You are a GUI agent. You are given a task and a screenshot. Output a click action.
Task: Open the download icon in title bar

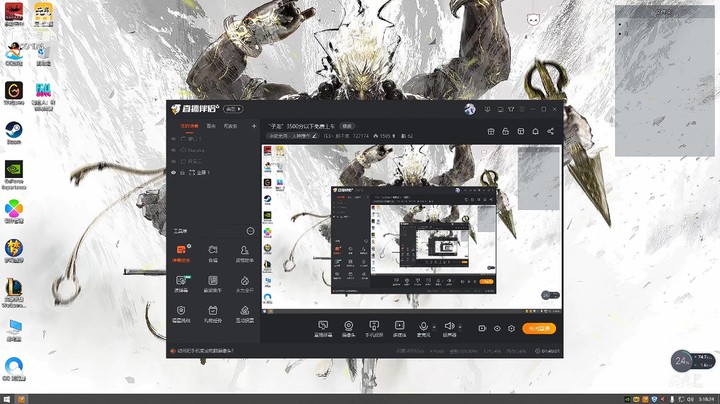point(487,109)
